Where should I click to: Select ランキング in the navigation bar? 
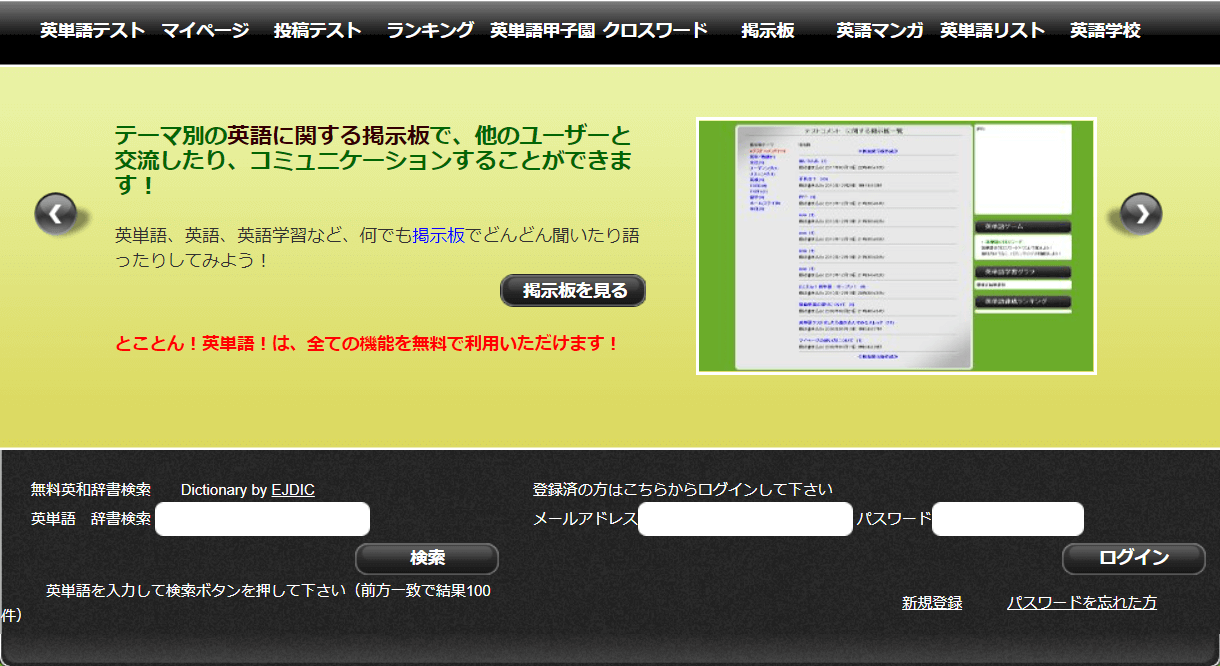pos(430,30)
